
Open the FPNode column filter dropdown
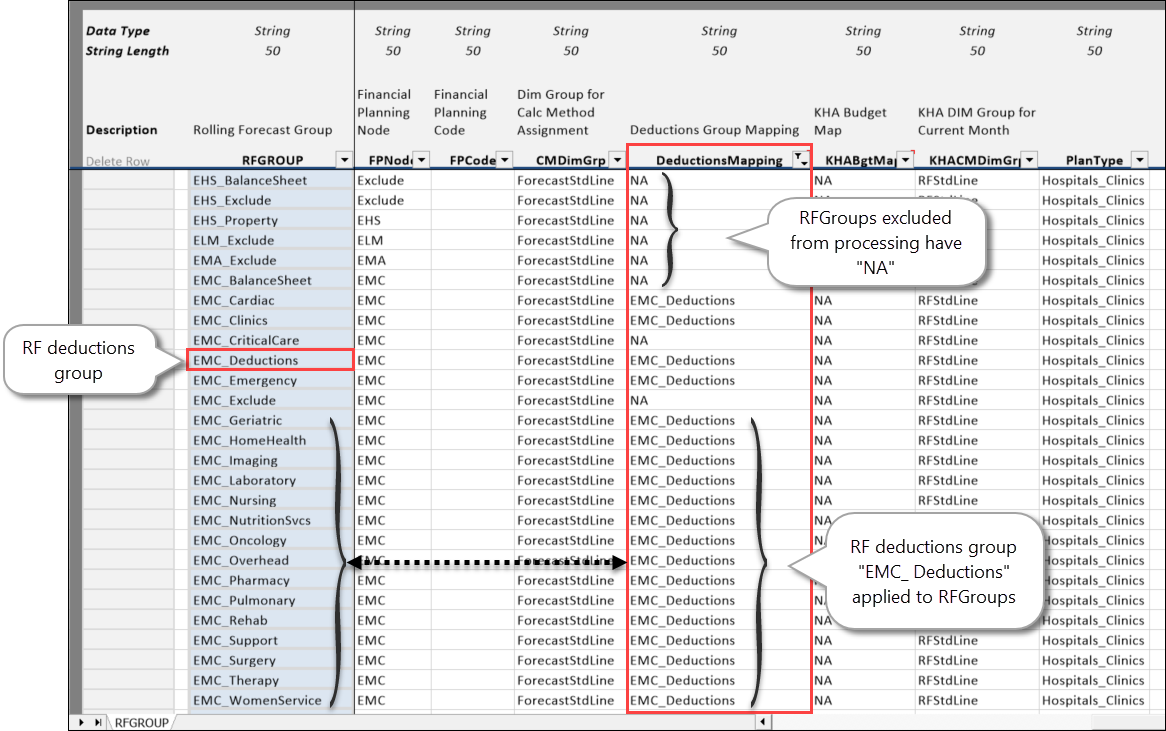click(422, 160)
